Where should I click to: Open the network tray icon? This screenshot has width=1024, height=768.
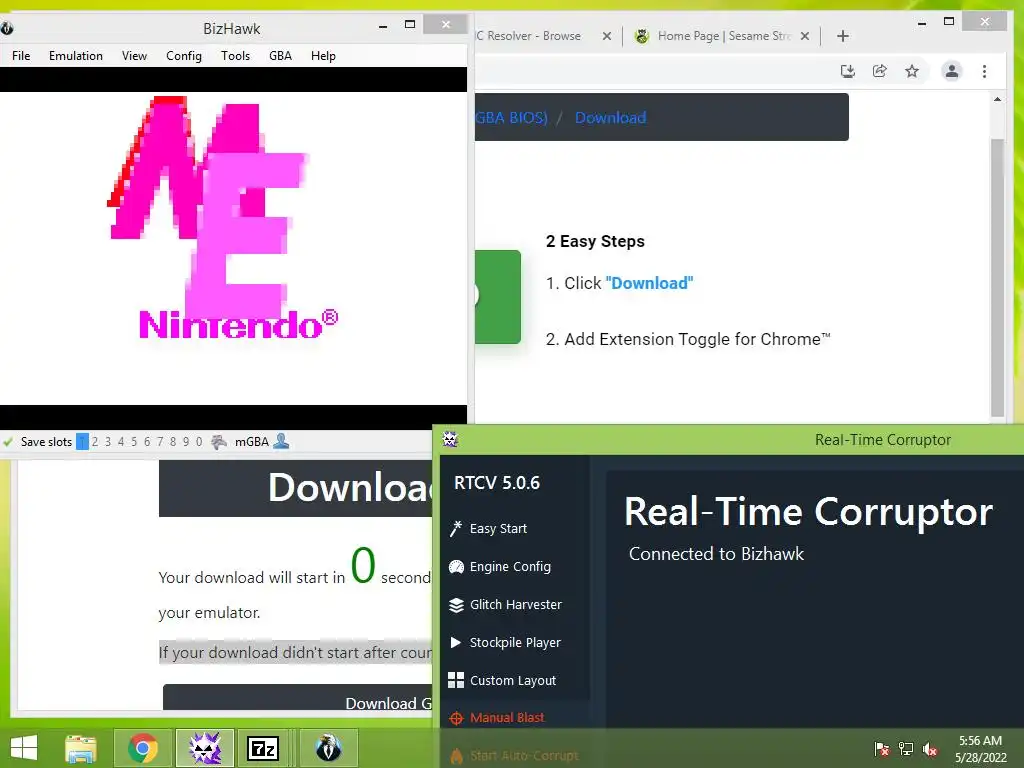[x=906, y=748]
